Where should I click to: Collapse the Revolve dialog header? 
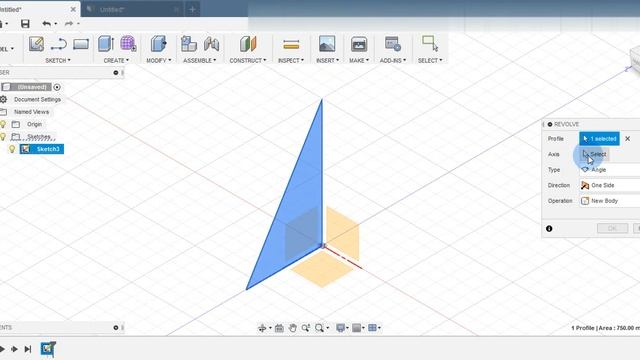[550, 124]
